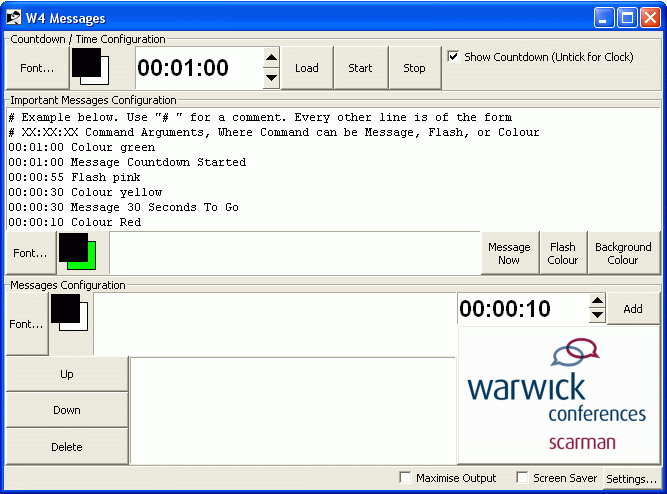667x494 pixels.
Task: Click the 00:01:00 countdown time field
Action: pyautogui.click(x=198, y=68)
